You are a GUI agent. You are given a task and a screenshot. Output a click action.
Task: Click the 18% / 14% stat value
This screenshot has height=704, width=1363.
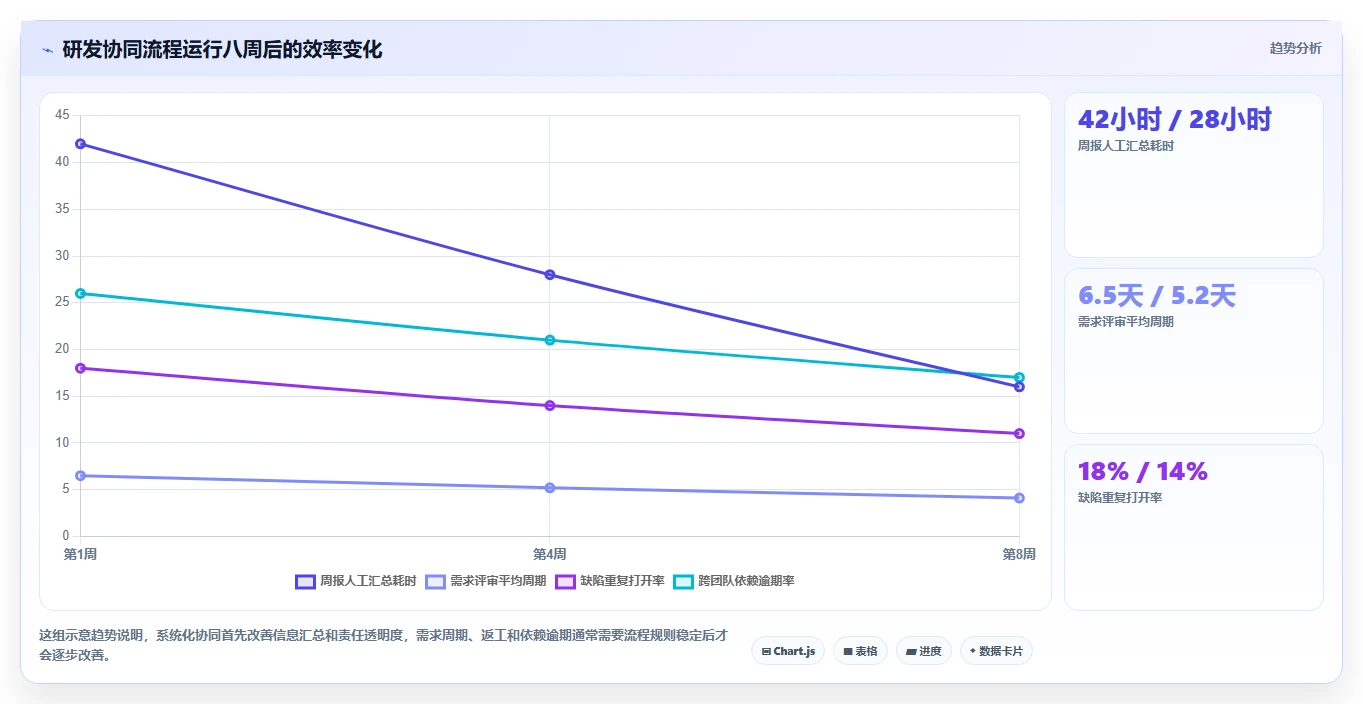1143,471
